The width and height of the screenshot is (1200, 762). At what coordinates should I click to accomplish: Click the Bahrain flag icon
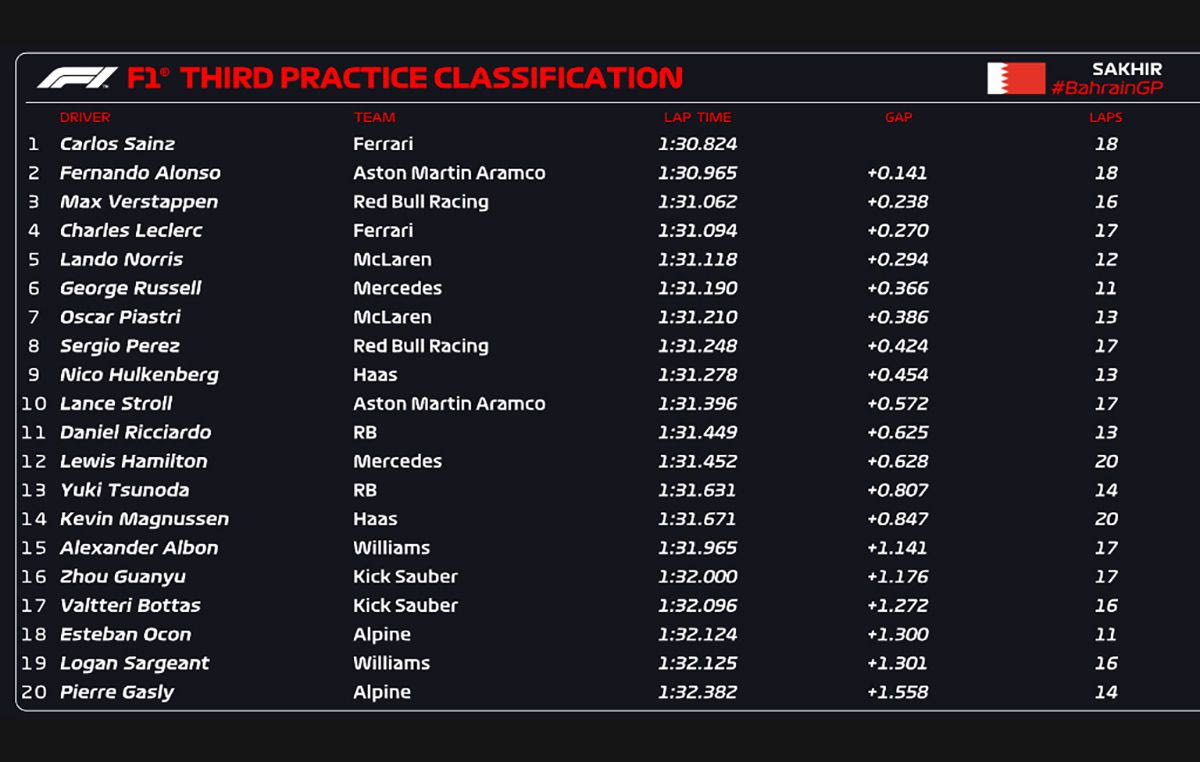pyautogui.click(x=1015, y=78)
